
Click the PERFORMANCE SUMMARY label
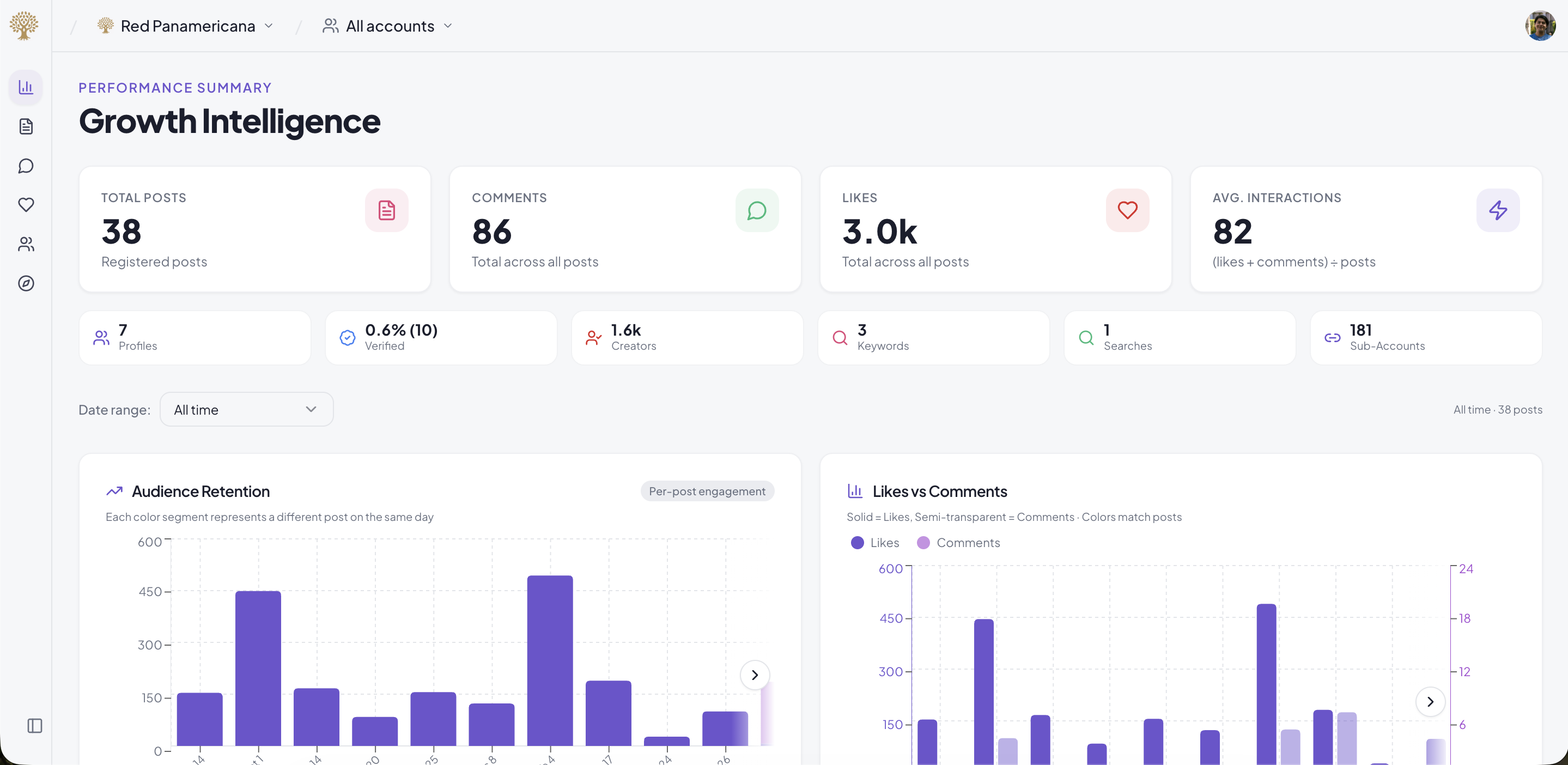click(x=175, y=88)
